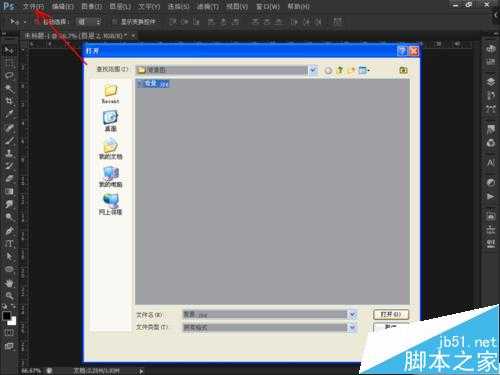Open the 滤镜(T) Filter menu
The width and height of the screenshot is (500, 375).
[x=208, y=6]
